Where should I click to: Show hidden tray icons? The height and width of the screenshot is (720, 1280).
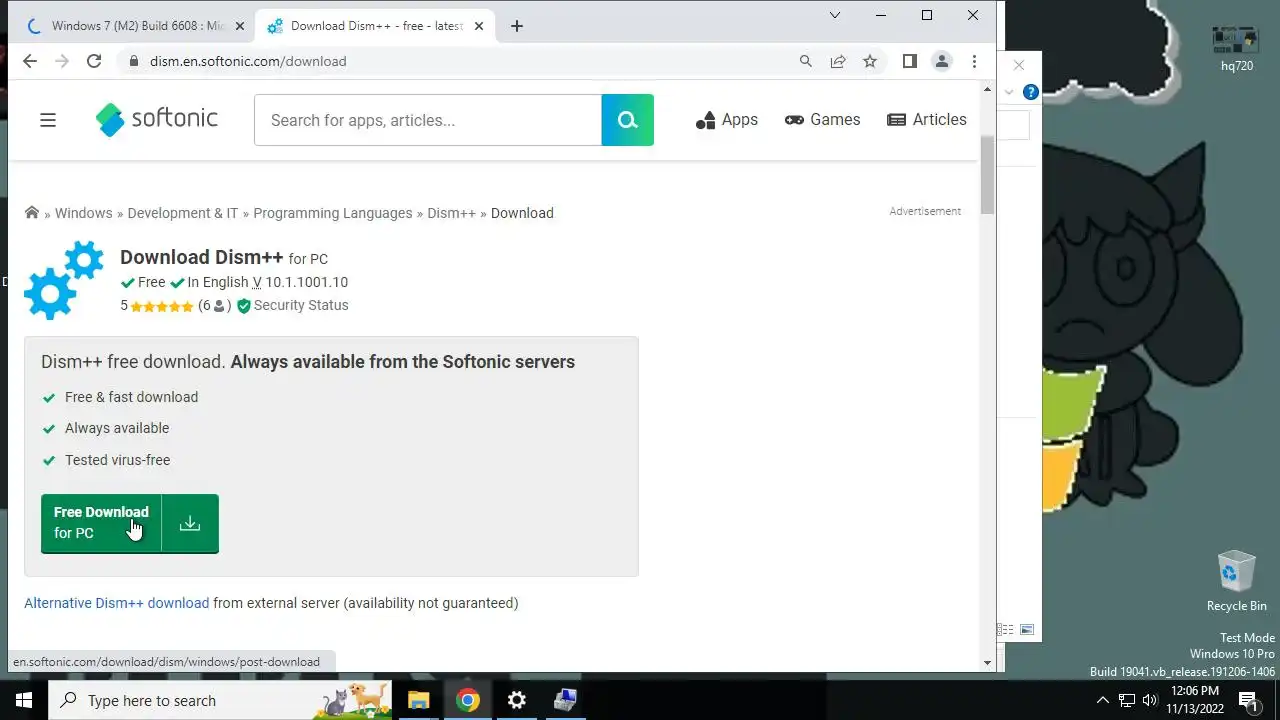1103,700
